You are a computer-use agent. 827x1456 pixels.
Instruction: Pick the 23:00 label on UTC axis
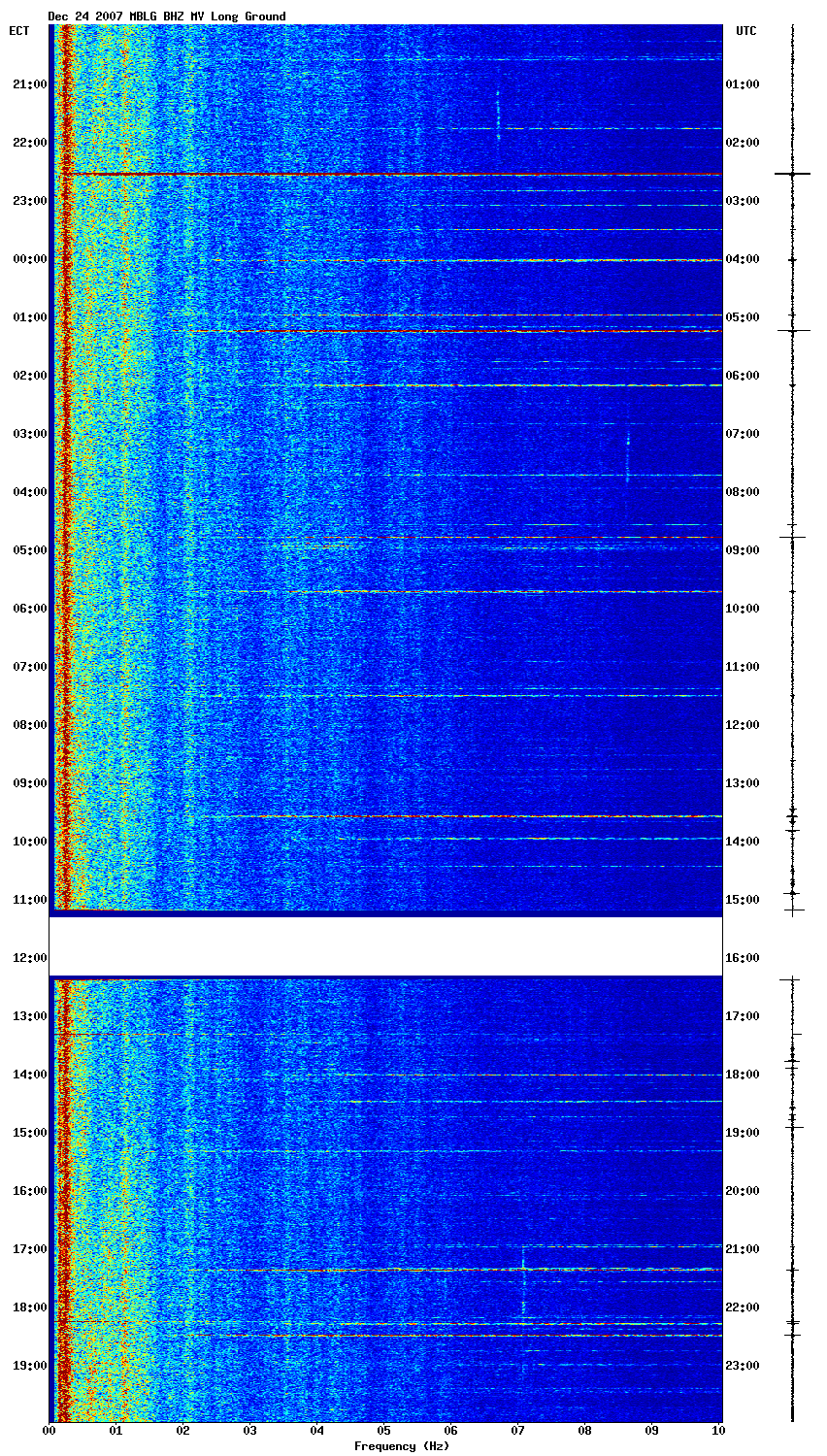click(743, 1366)
